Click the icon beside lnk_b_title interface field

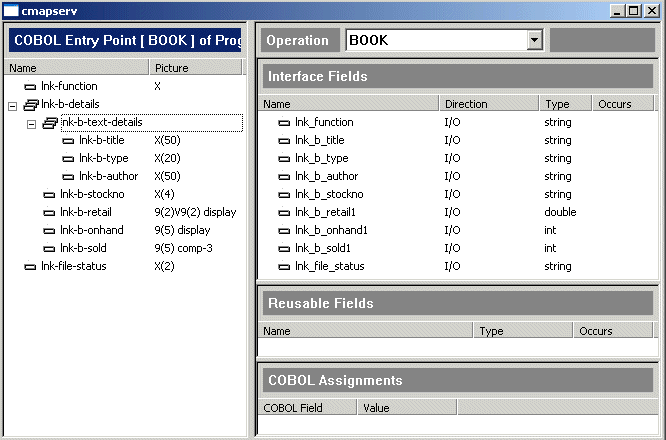[284, 141]
